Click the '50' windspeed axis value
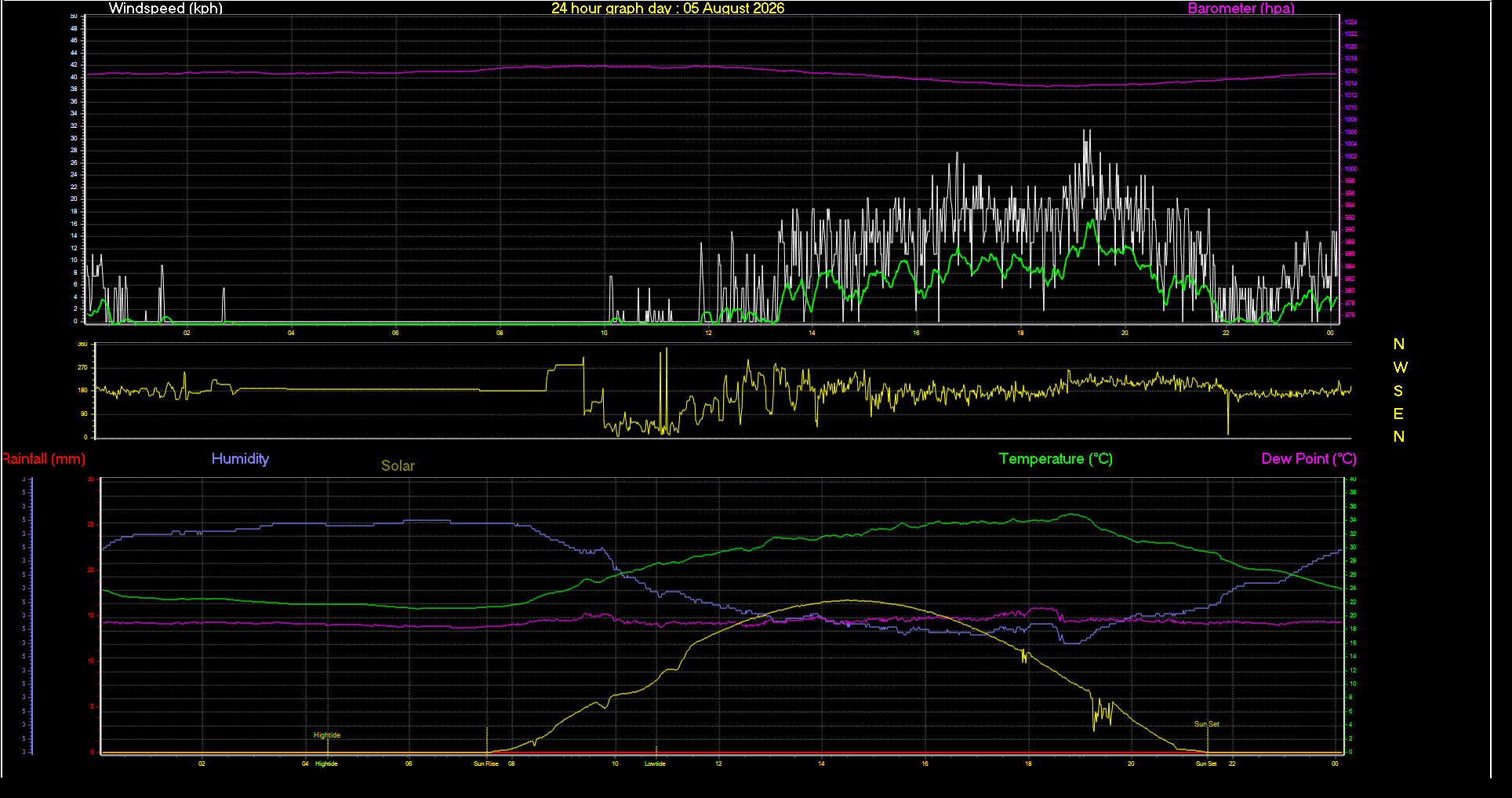This screenshot has height=798, width=1512. tap(74, 16)
